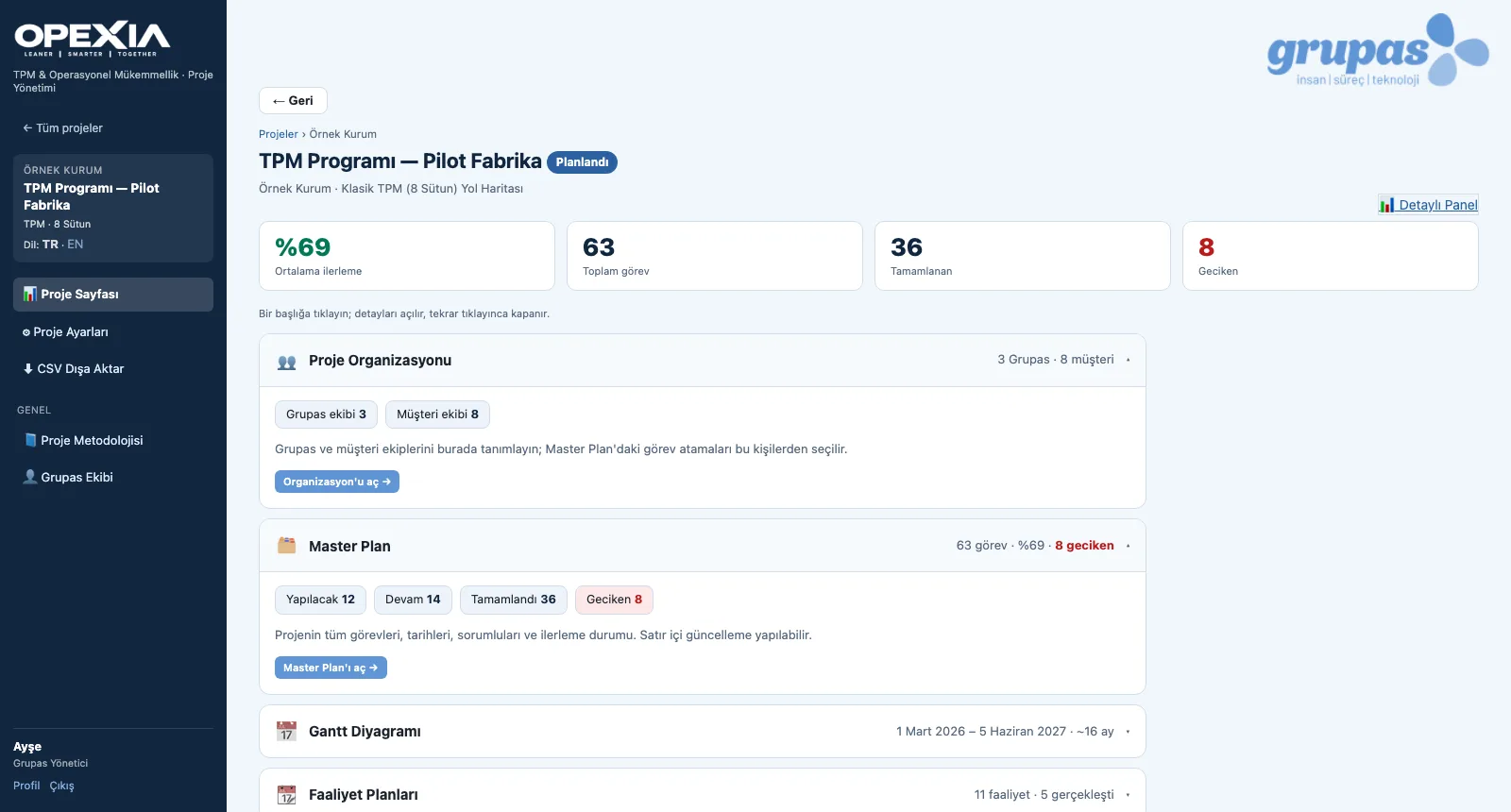Click the Detaylı Panel chart icon
The width and height of the screenshot is (1511, 812).
point(1386,205)
